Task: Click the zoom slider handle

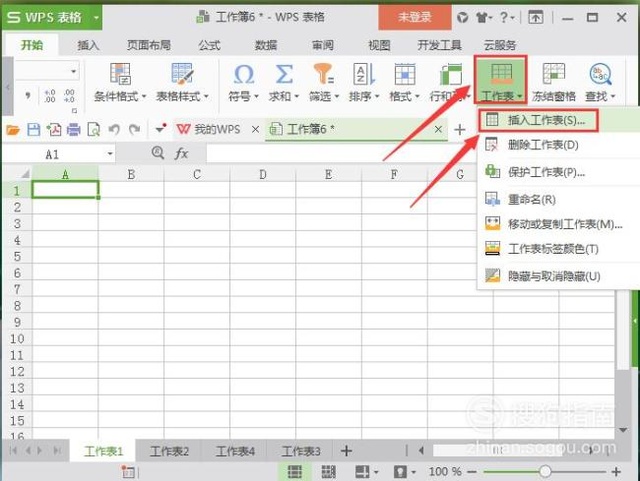Action: pyautogui.click(x=545, y=472)
